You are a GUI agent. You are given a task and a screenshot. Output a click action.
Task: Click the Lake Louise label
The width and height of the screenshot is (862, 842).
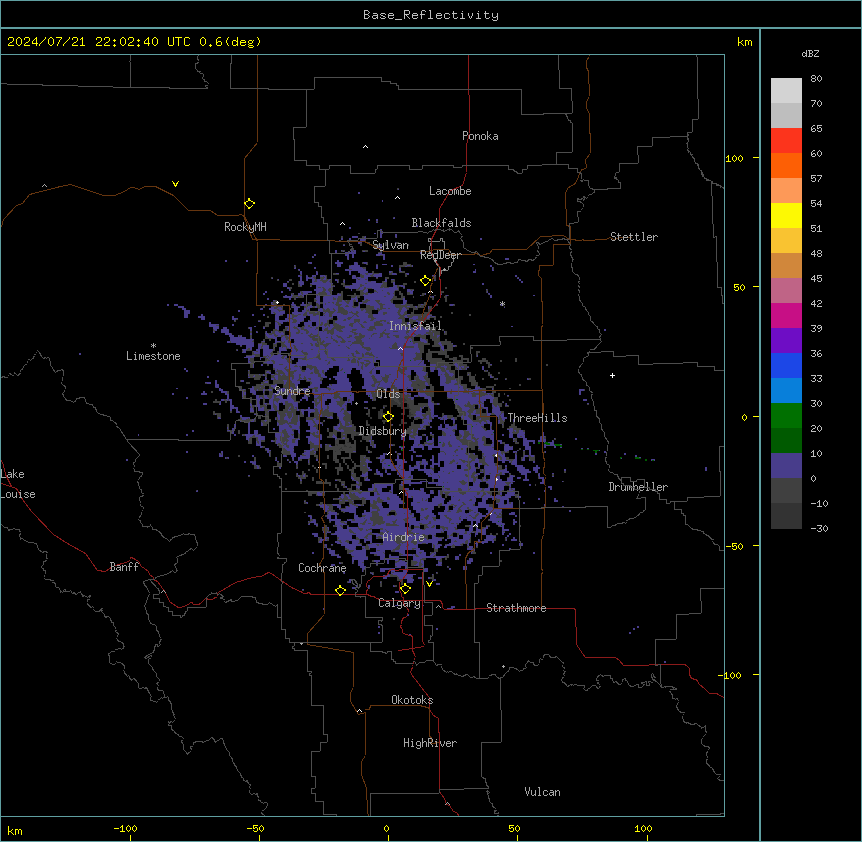(x=17, y=484)
